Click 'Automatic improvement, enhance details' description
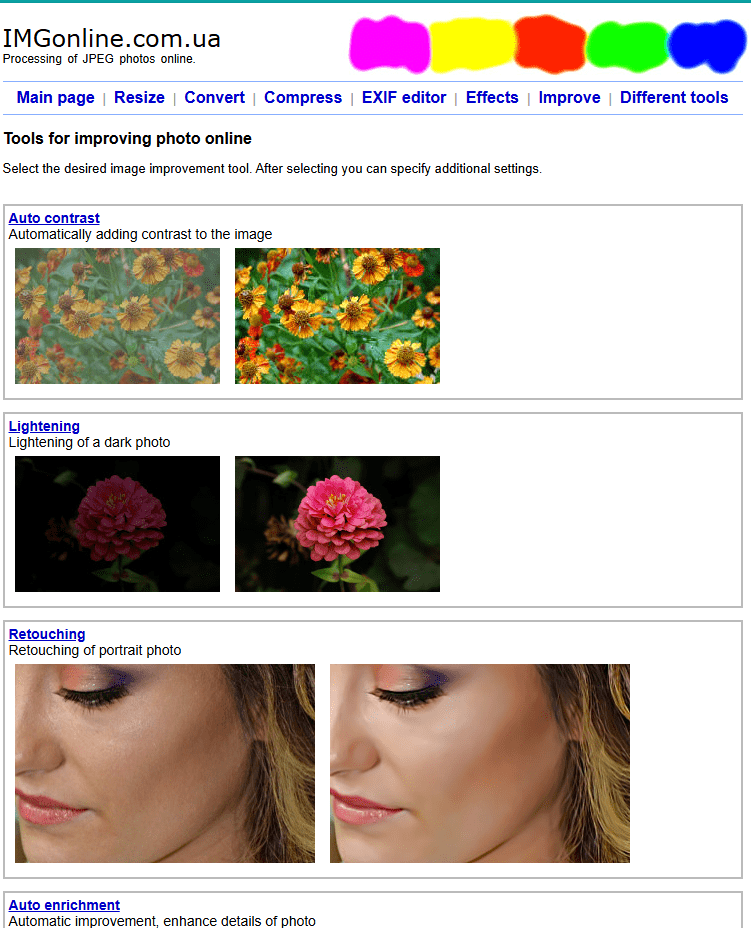This screenshot has width=751, height=928. pyautogui.click(x=162, y=921)
